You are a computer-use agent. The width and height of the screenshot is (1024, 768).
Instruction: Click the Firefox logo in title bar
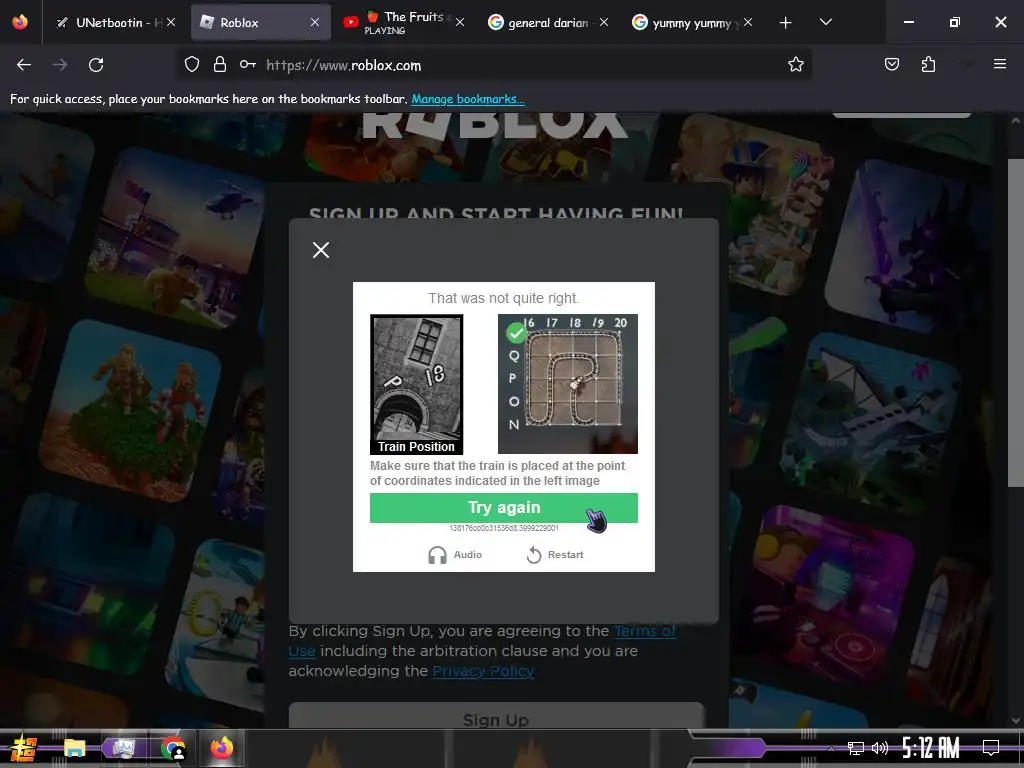(x=20, y=22)
